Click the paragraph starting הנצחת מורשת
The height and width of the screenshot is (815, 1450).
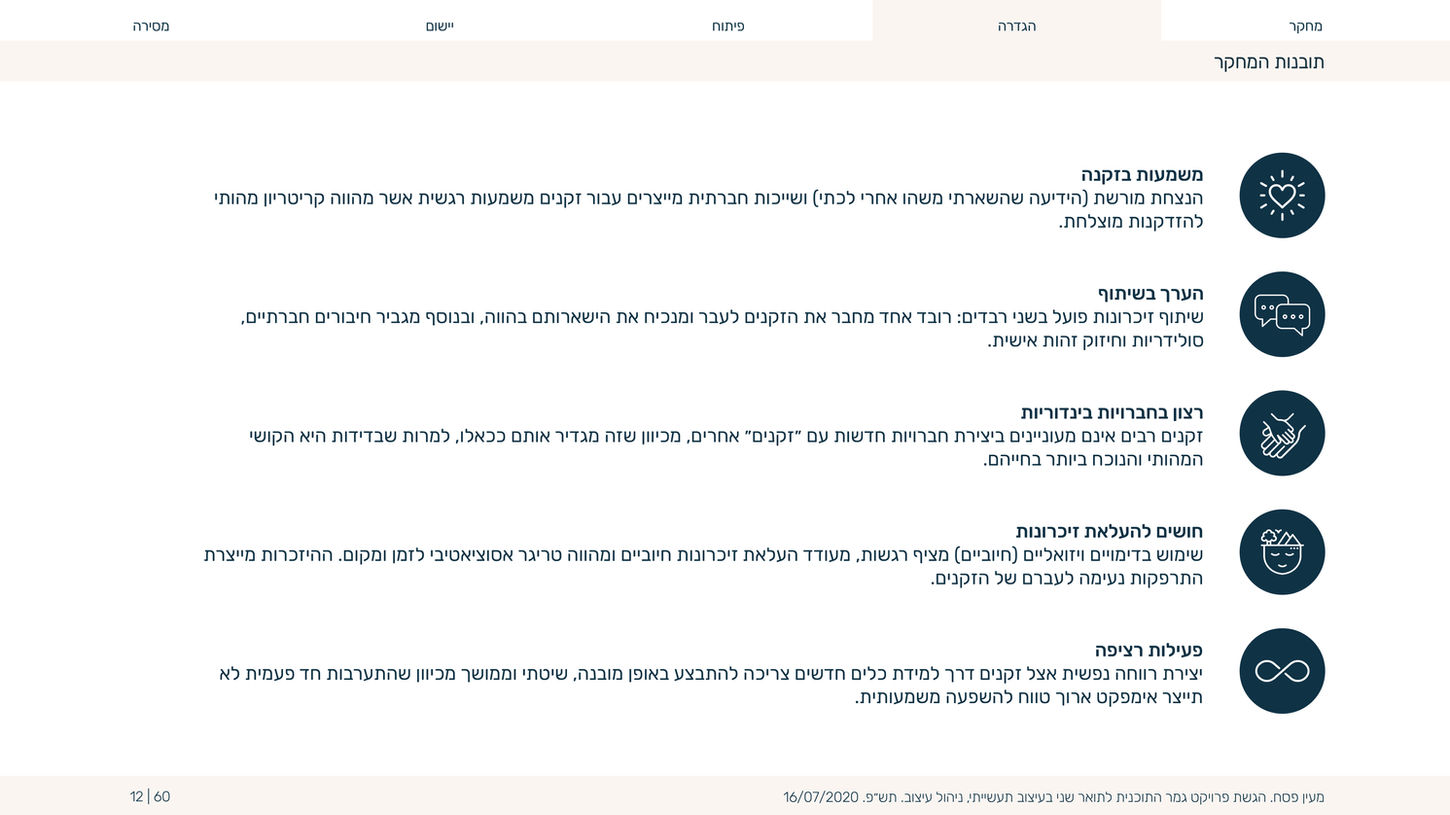pyautogui.click(x=709, y=210)
